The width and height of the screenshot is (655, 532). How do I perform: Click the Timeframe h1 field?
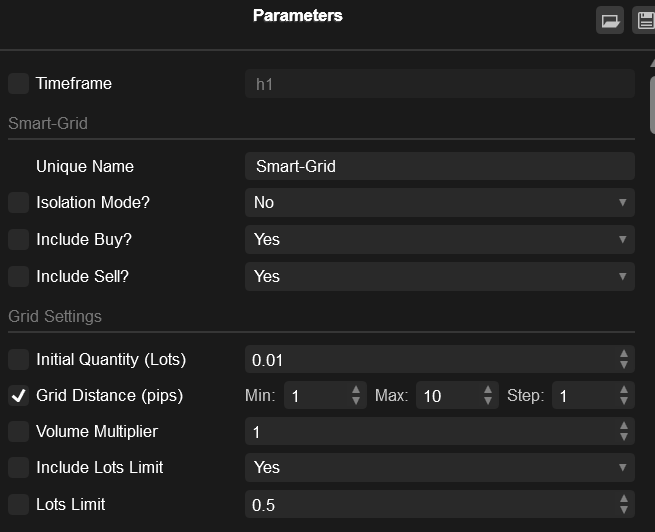click(439, 84)
